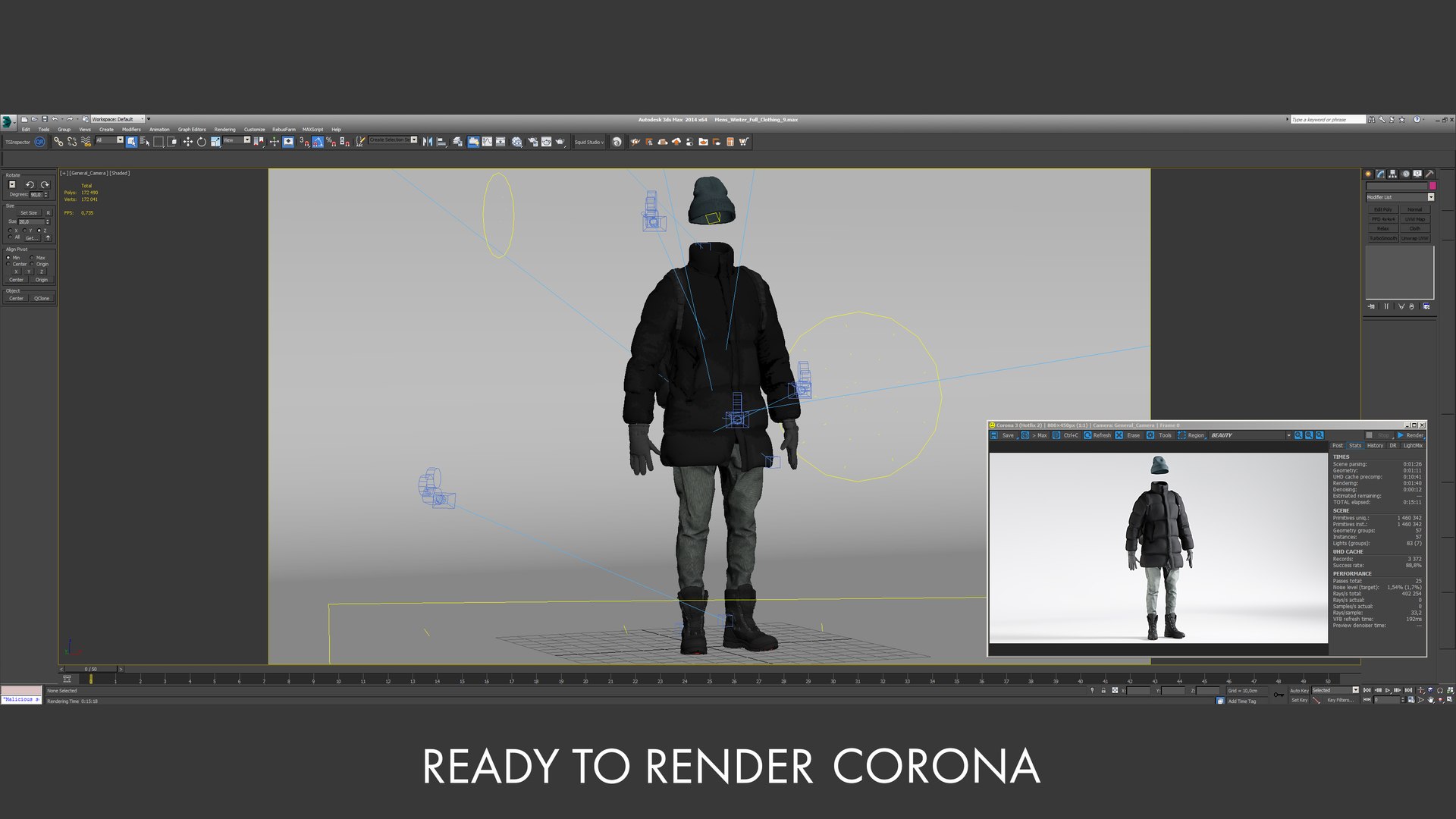Open the 3ds Max application menu logo

7,123
